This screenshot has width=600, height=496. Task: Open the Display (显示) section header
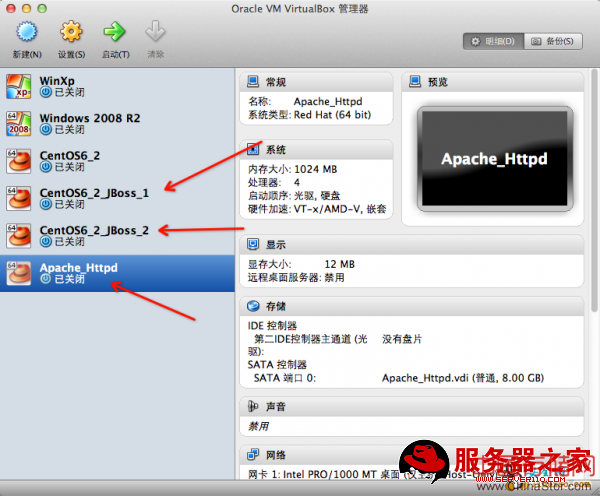(x=275, y=244)
